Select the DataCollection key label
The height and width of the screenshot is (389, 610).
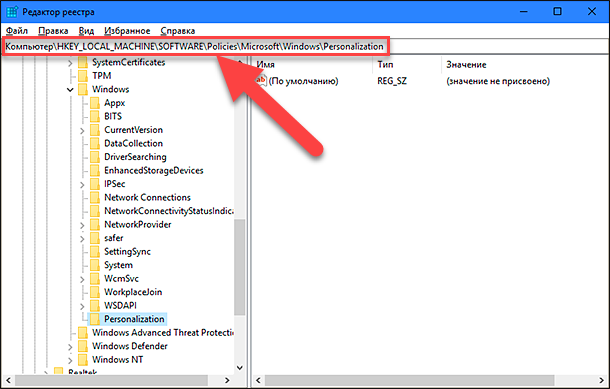[x=133, y=144]
